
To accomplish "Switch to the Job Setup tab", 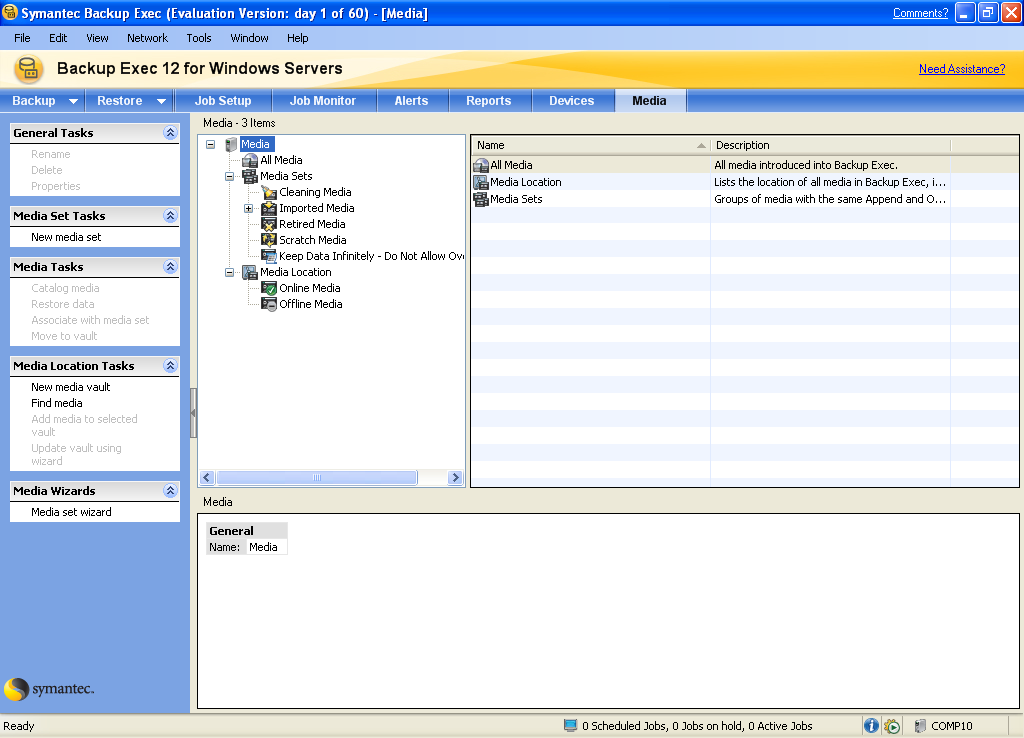I will (223, 101).
